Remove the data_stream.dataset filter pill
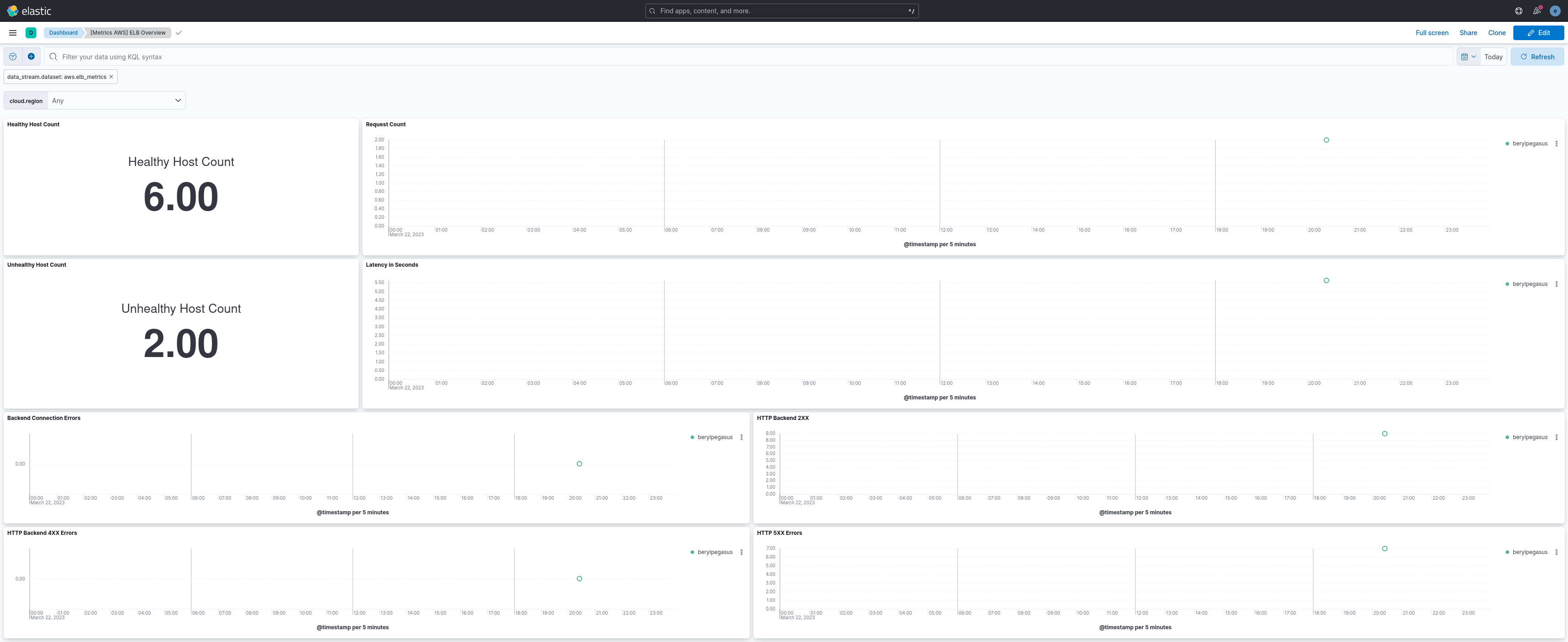 pos(111,77)
